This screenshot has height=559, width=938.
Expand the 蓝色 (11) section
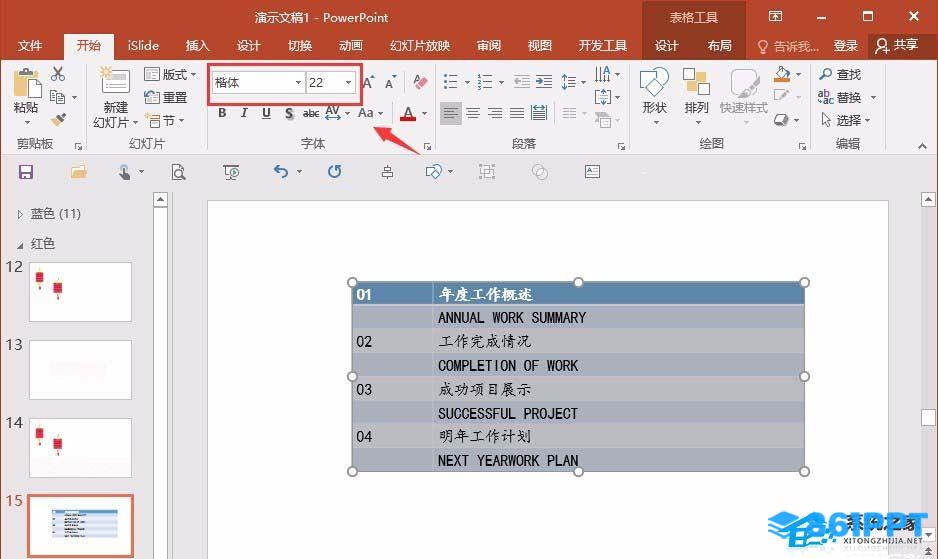(x=20, y=214)
